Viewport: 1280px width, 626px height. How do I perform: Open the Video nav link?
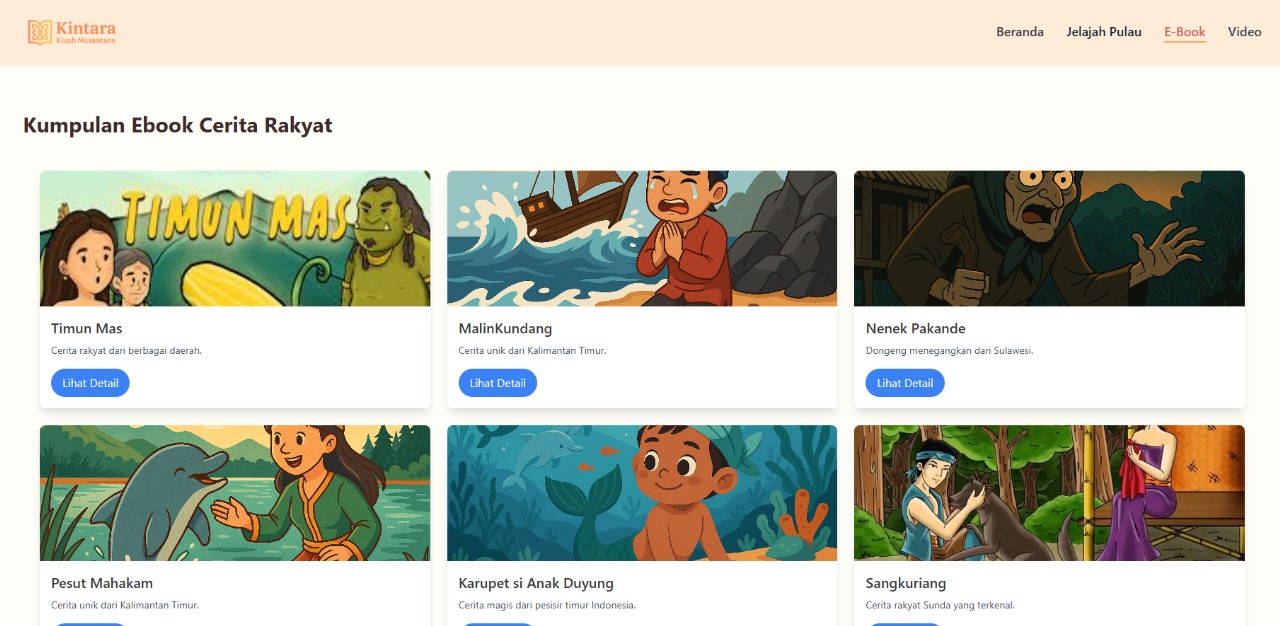pos(1245,32)
